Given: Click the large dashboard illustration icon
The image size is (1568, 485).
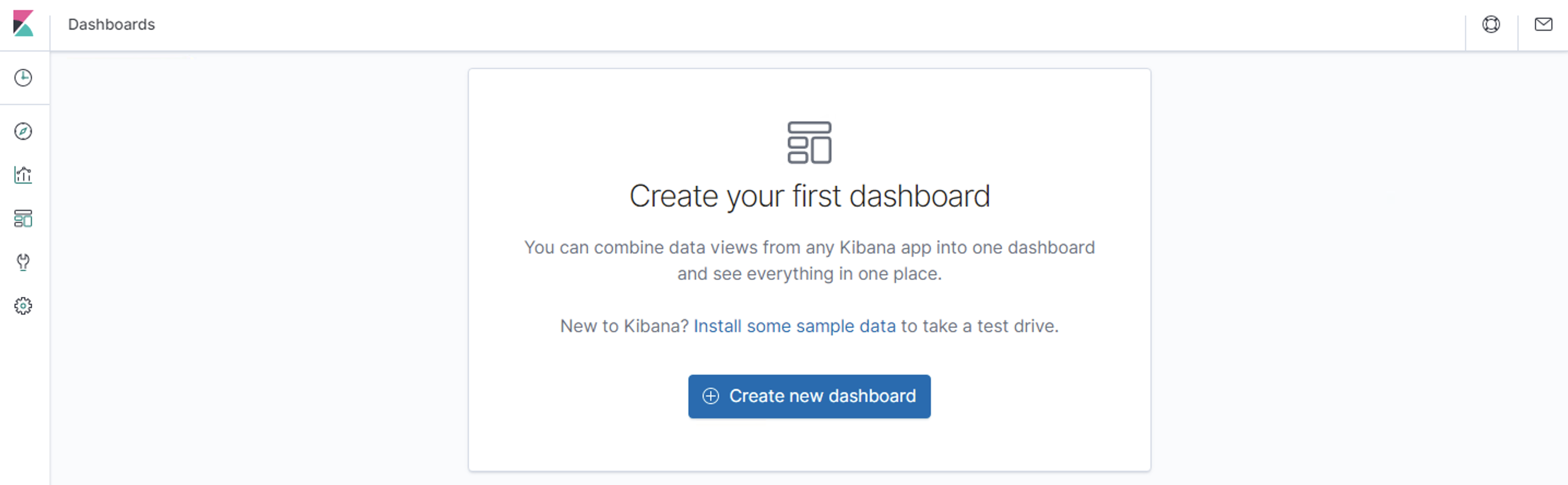Looking at the screenshot, I should point(809,143).
